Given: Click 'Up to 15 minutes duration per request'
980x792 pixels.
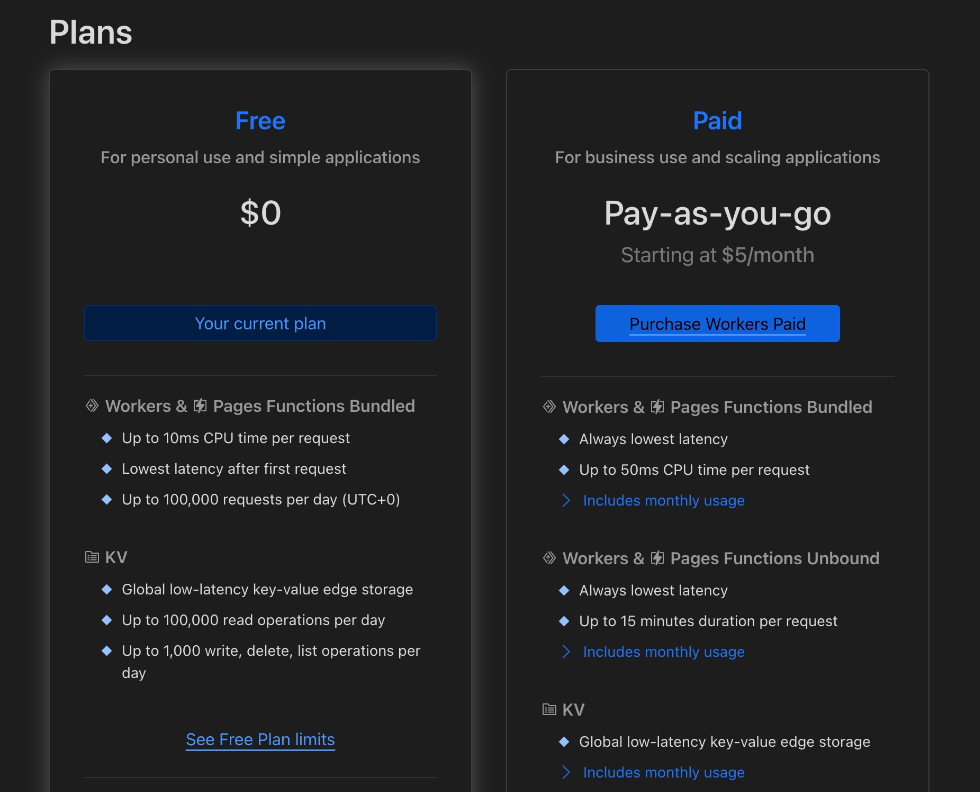Looking at the screenshot, I should pyautogui.click(x=708, y=621).
